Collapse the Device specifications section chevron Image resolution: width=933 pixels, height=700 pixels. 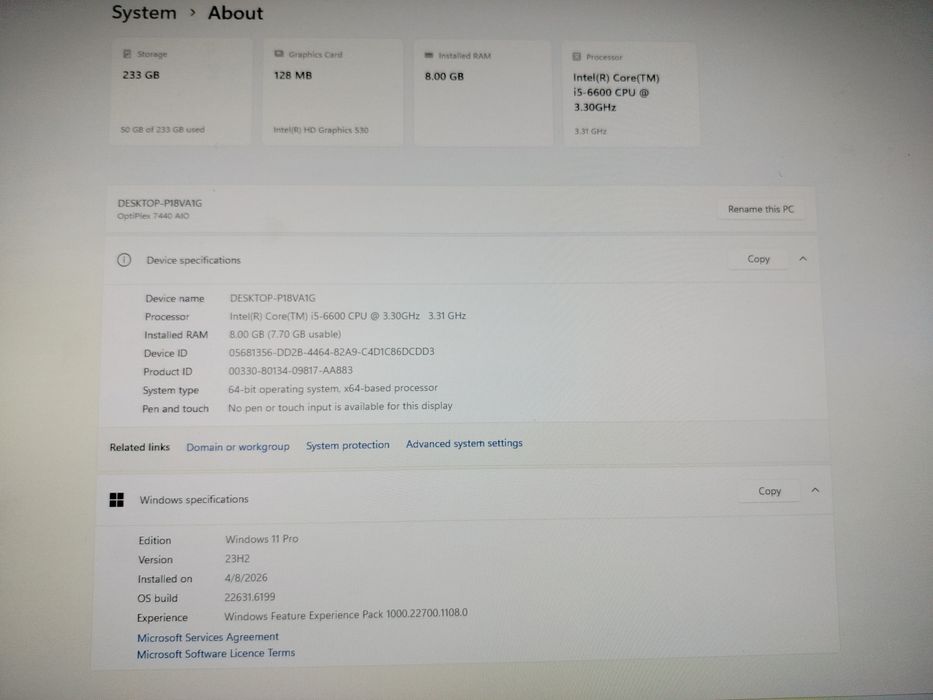[x=803, y=259]
